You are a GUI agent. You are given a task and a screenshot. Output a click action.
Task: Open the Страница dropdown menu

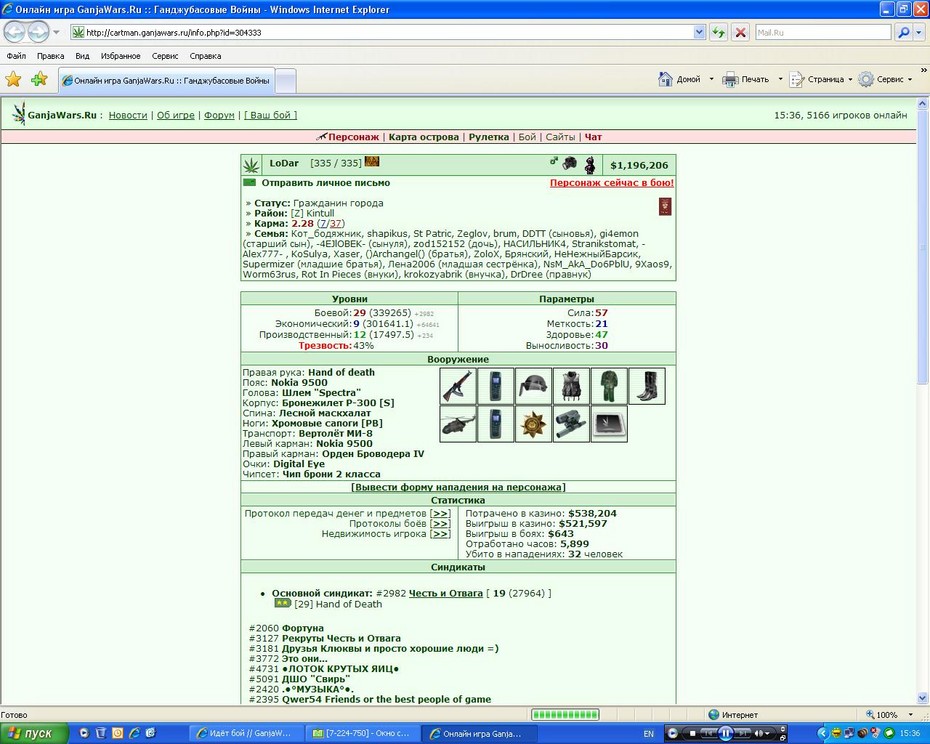click(820, 79)
